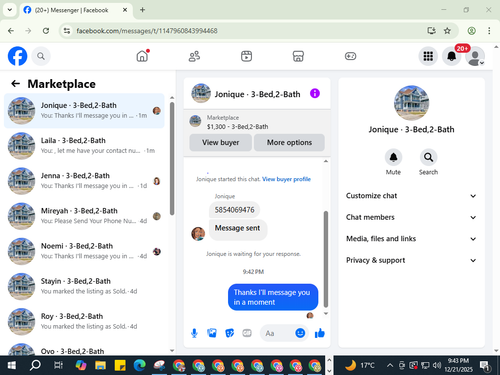Record a voice clip with microphone icon

point(194,333)
